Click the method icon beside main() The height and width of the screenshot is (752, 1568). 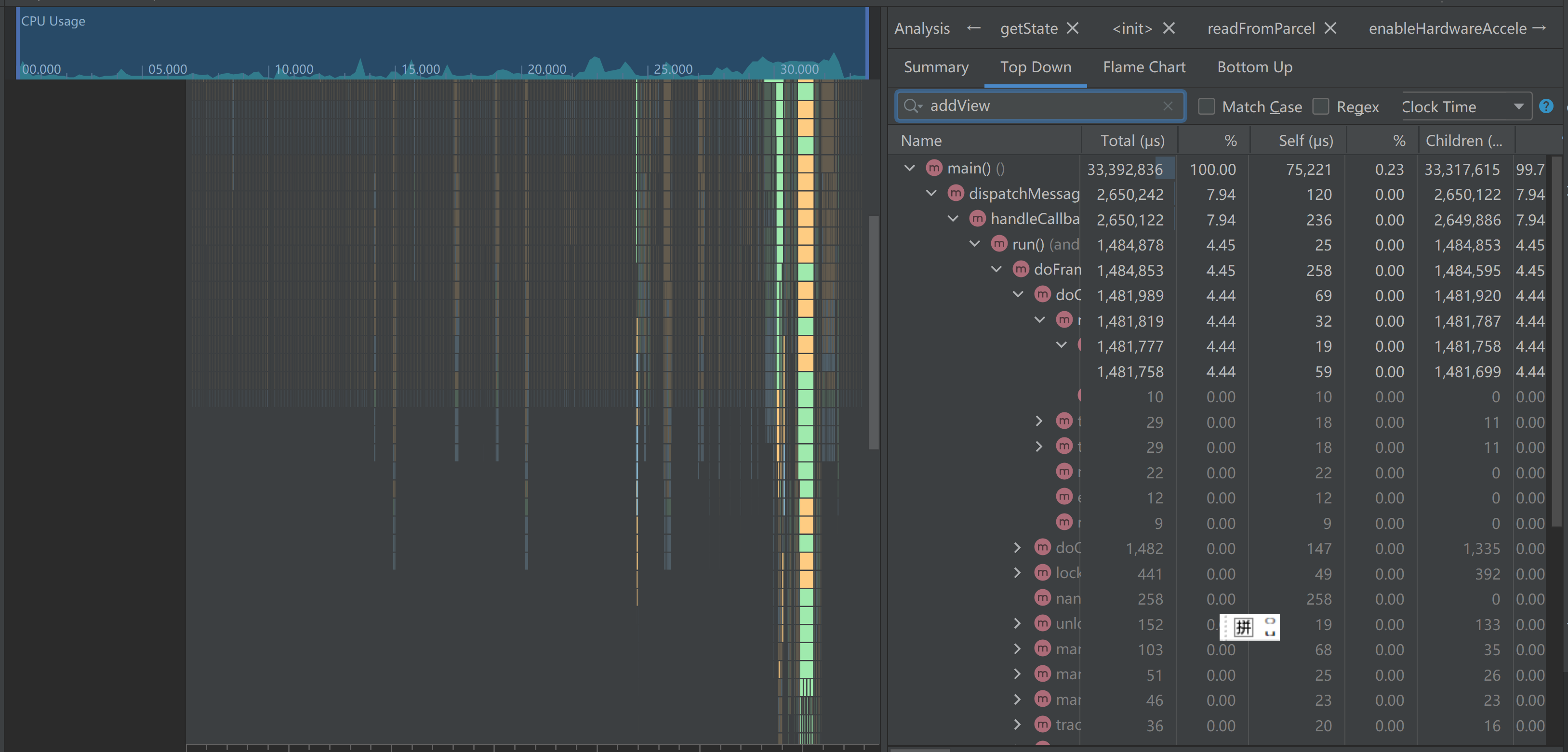click(934, 168)
